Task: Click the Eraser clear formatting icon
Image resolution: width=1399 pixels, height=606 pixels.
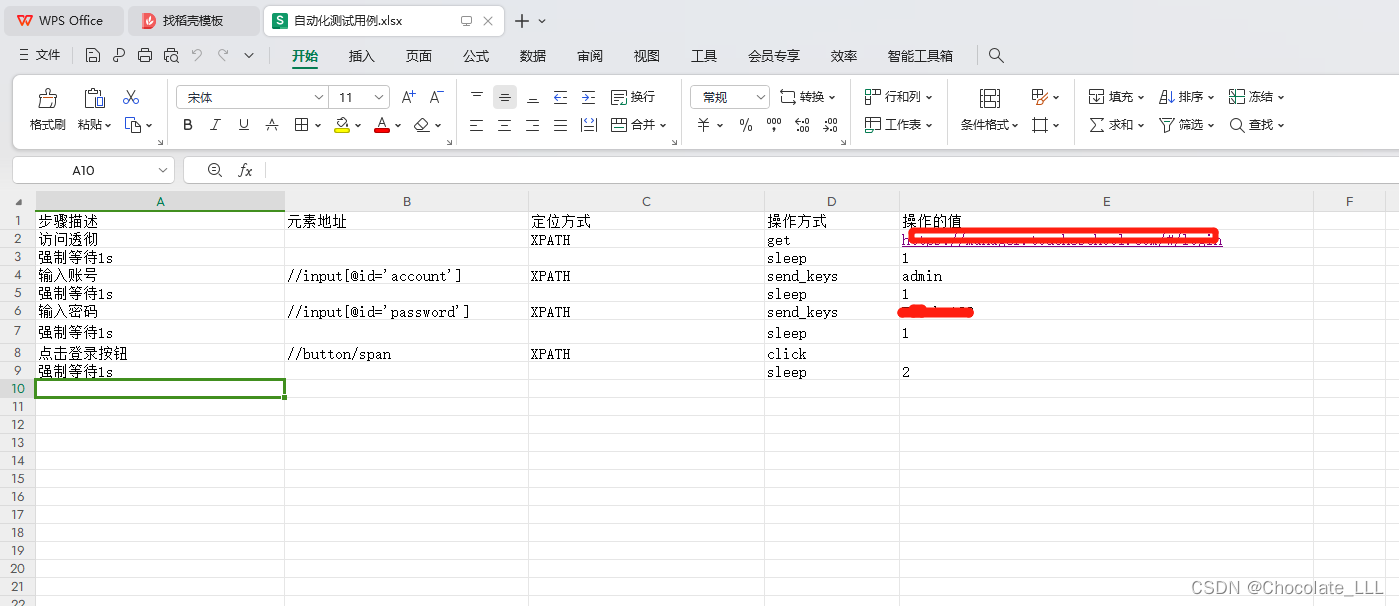Action: 421,125
